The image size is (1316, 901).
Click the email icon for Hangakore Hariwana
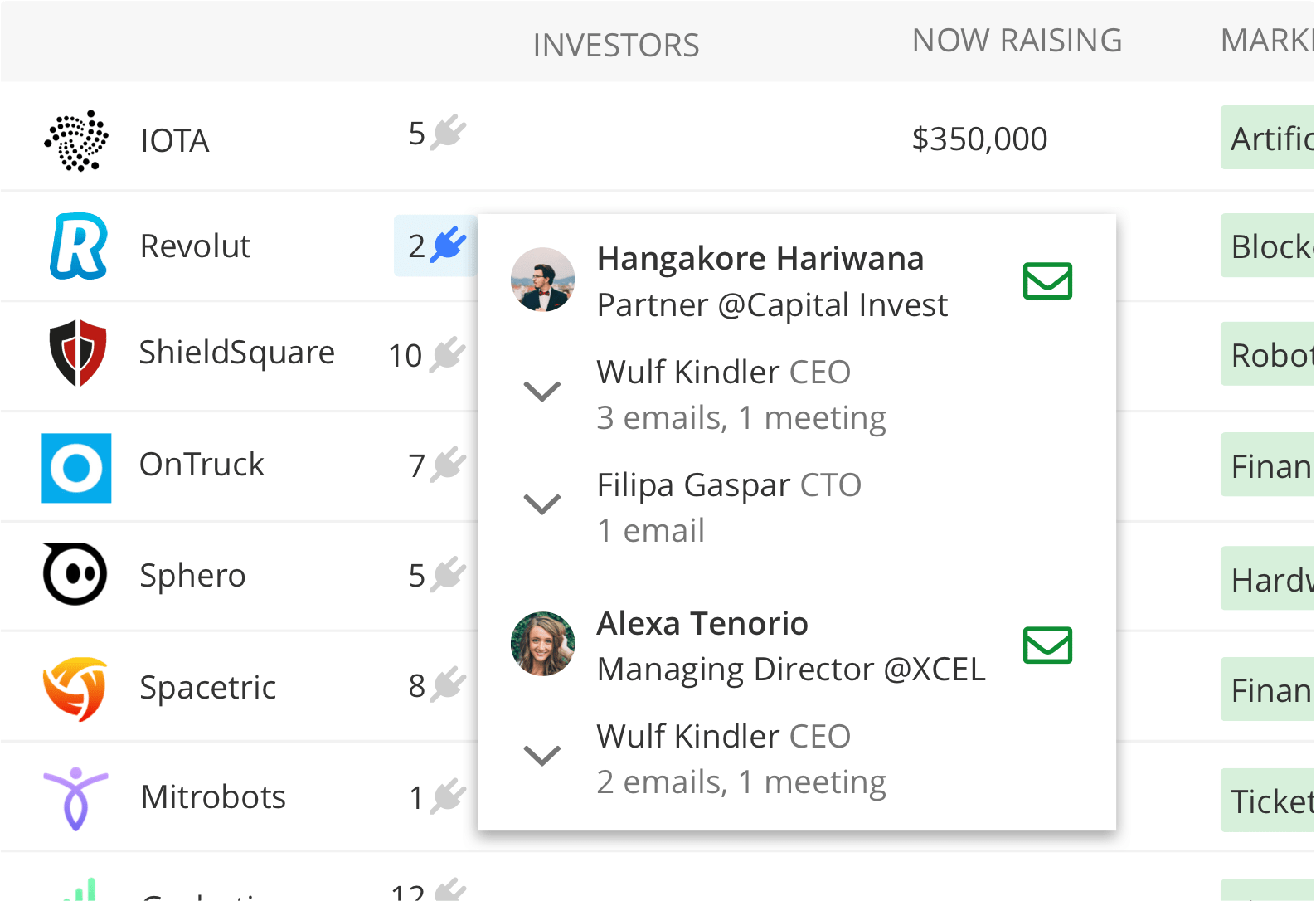(x=1047, y=281)
